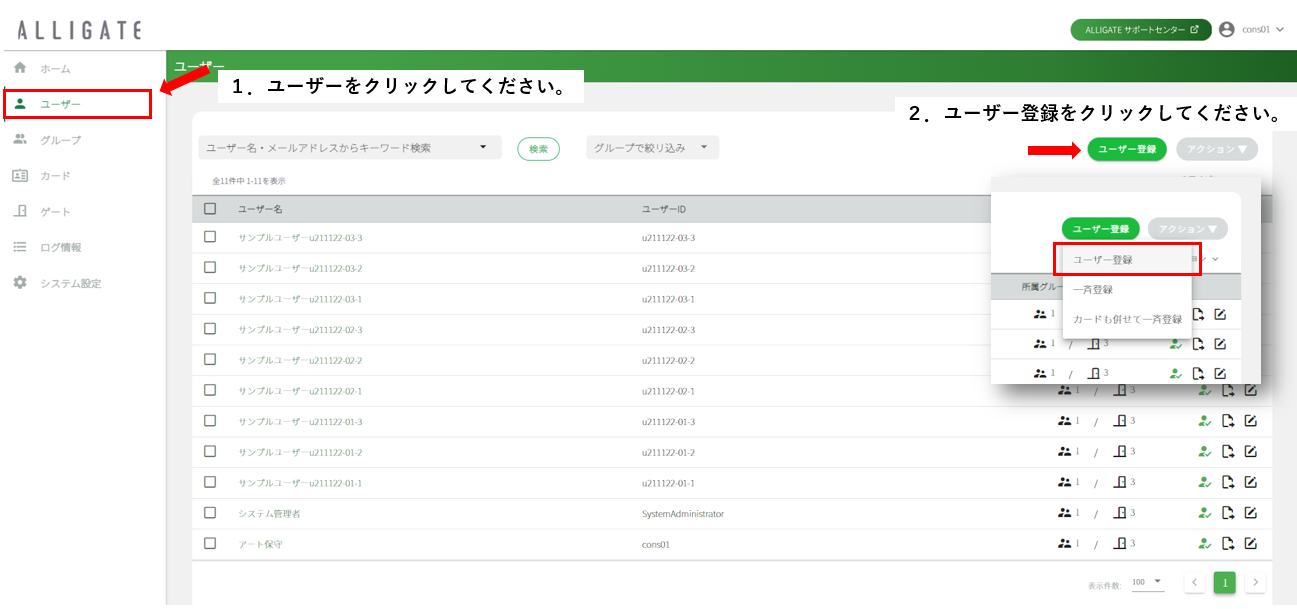
Task: Click the cons01 user ID cell in table
Action: 656,544
